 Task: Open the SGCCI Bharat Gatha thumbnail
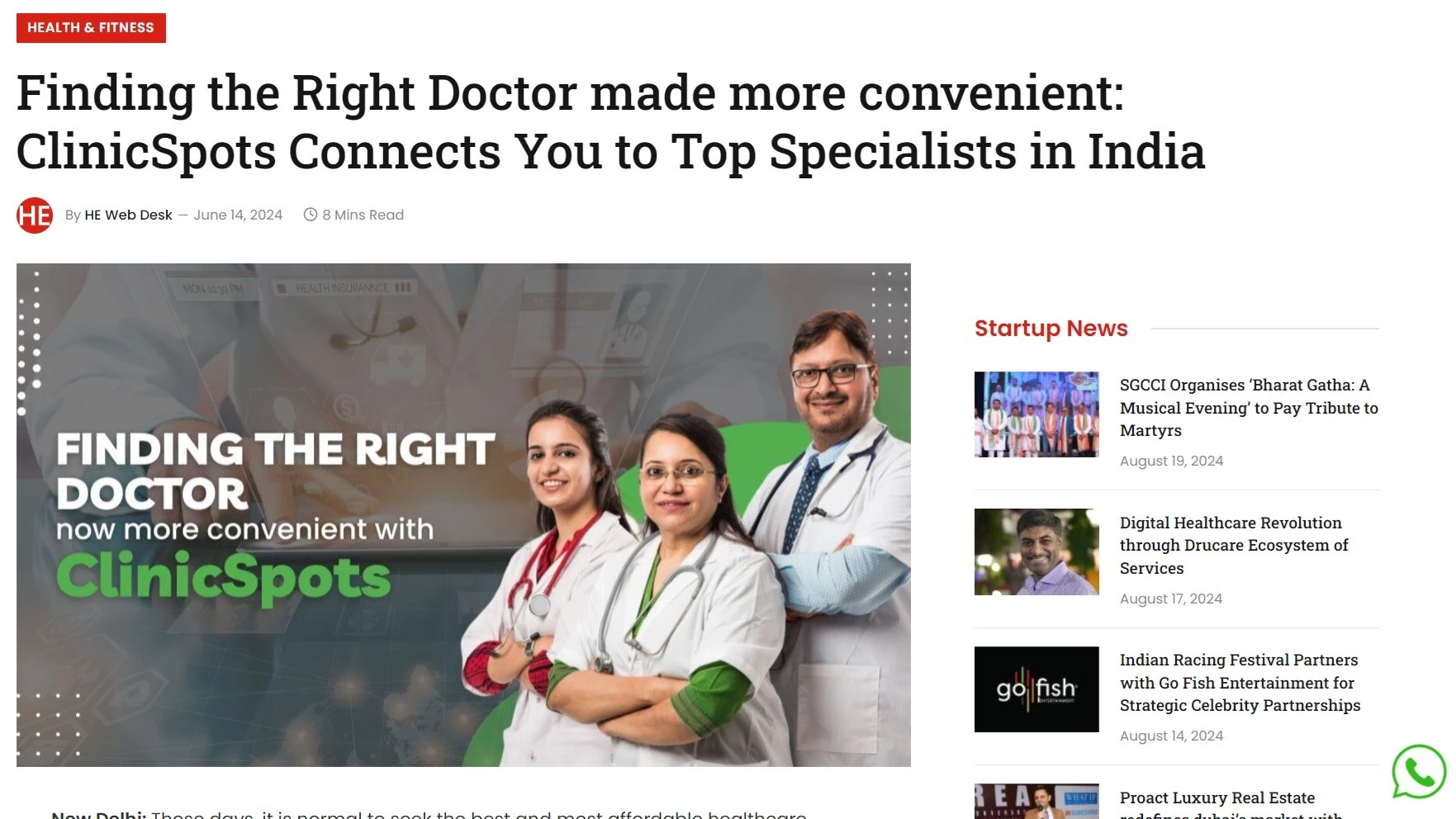coord(1036,414)
